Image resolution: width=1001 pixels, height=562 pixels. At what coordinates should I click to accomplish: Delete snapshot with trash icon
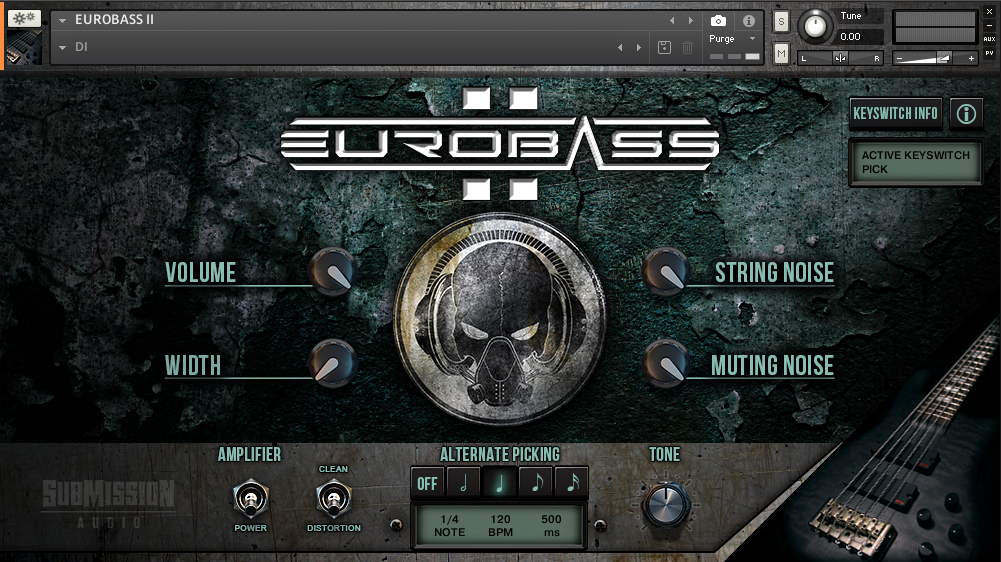pyautogui.click(x=688, y=47)
